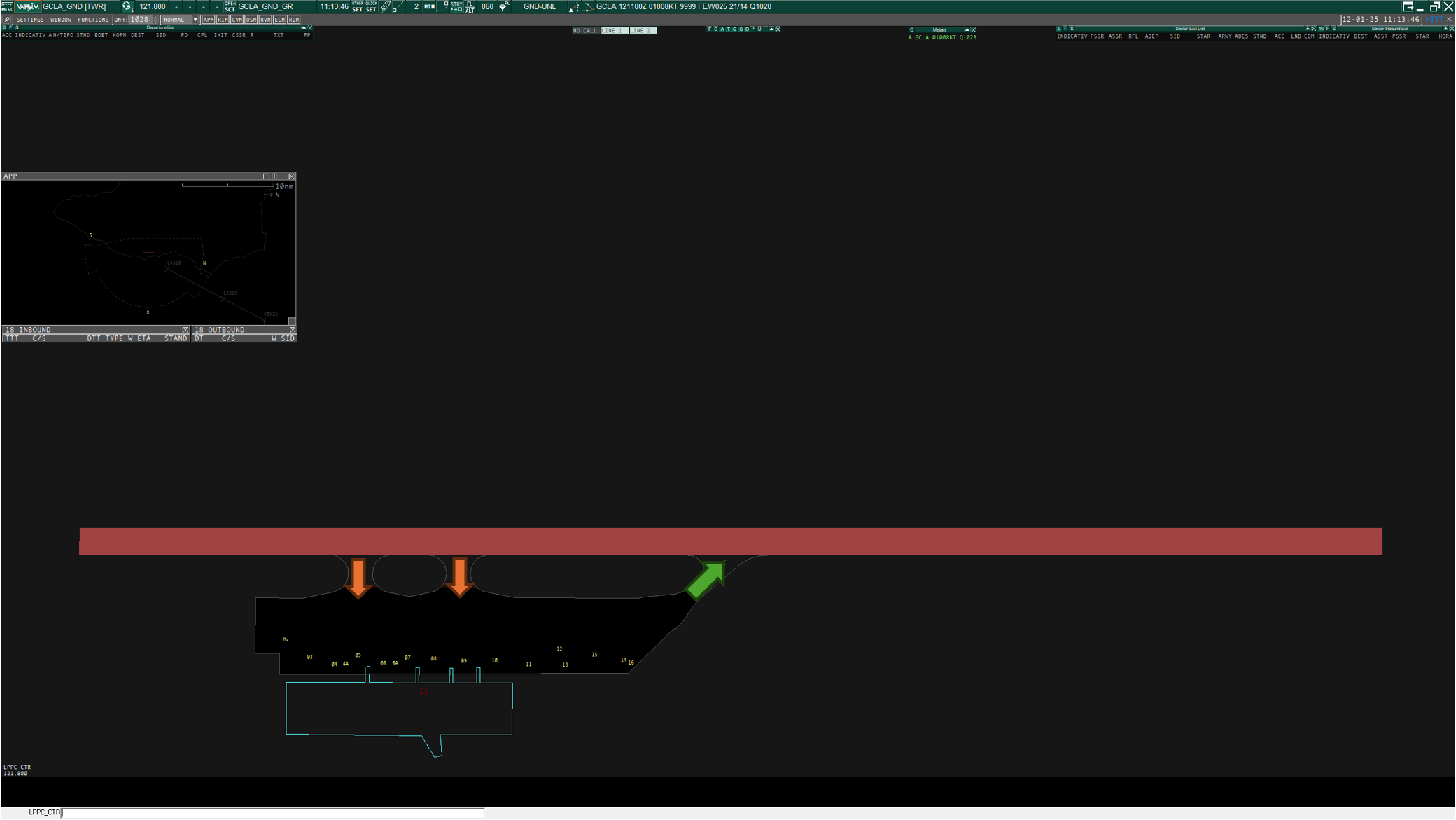Collapse the Metars window
Image resolution: width=1456 pixels, height=820 pixels.
click(967, 29)
